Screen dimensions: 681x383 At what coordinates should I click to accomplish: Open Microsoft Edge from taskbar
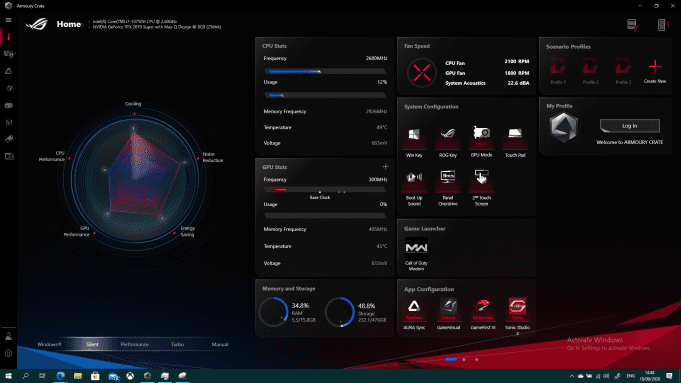60,376
